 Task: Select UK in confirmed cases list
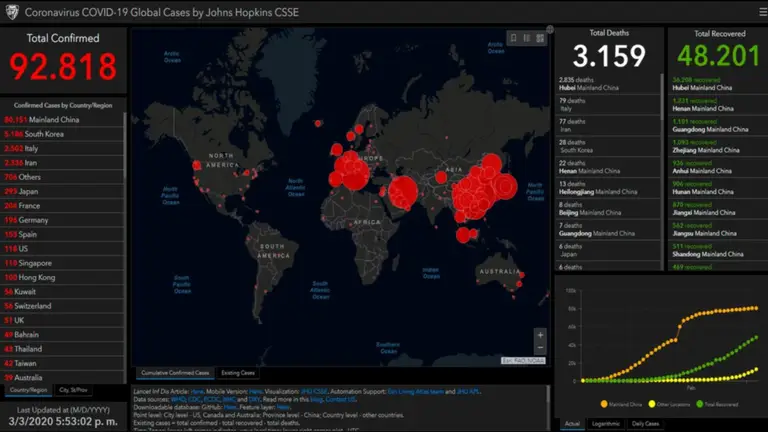tap(62, 320)
